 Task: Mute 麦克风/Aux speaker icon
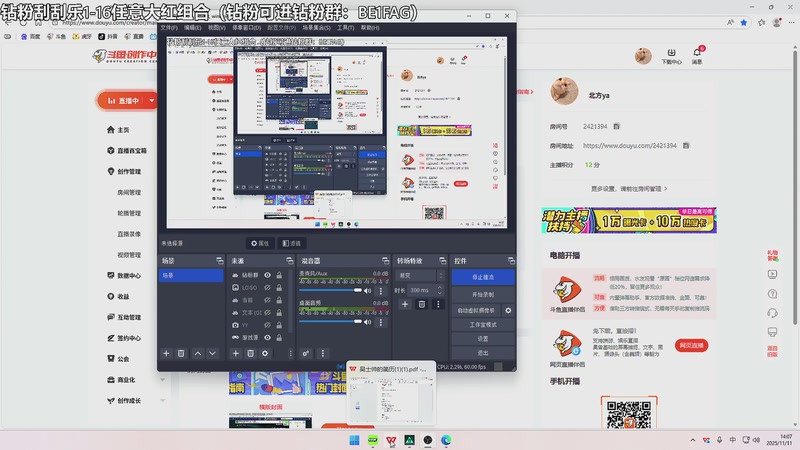point(367,291)
